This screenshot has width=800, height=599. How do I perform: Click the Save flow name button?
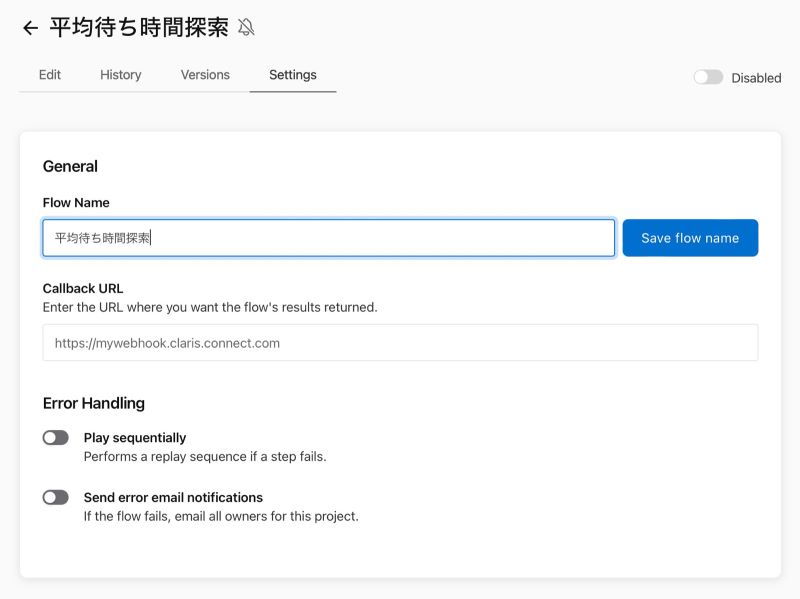[690, 238]
